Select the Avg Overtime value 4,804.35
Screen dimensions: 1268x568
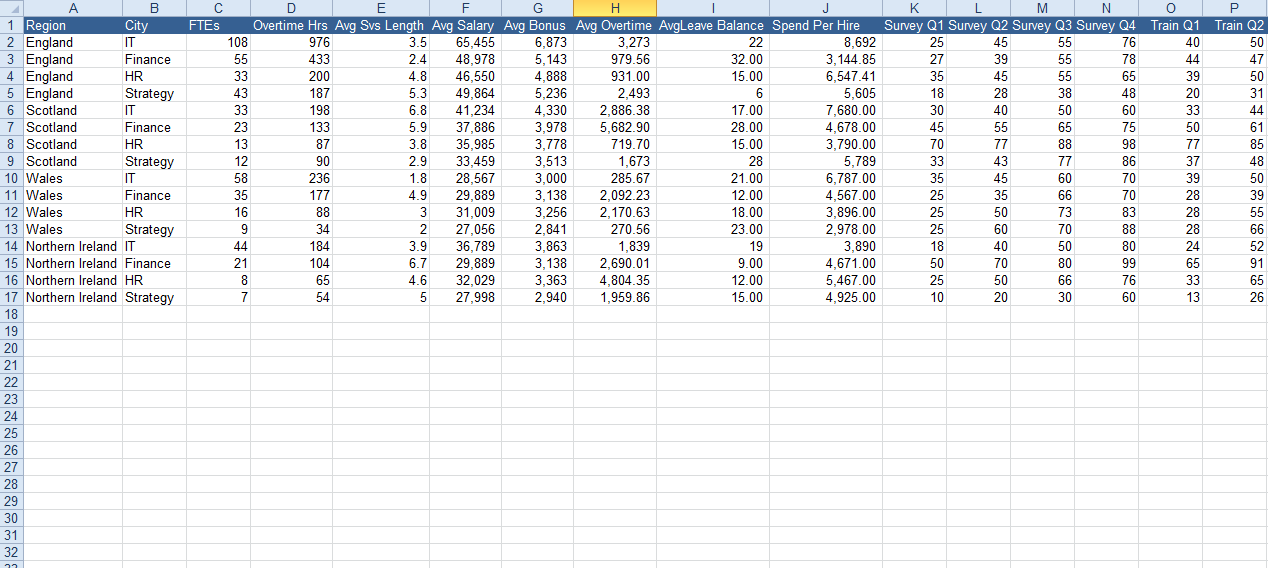[614, 280]
